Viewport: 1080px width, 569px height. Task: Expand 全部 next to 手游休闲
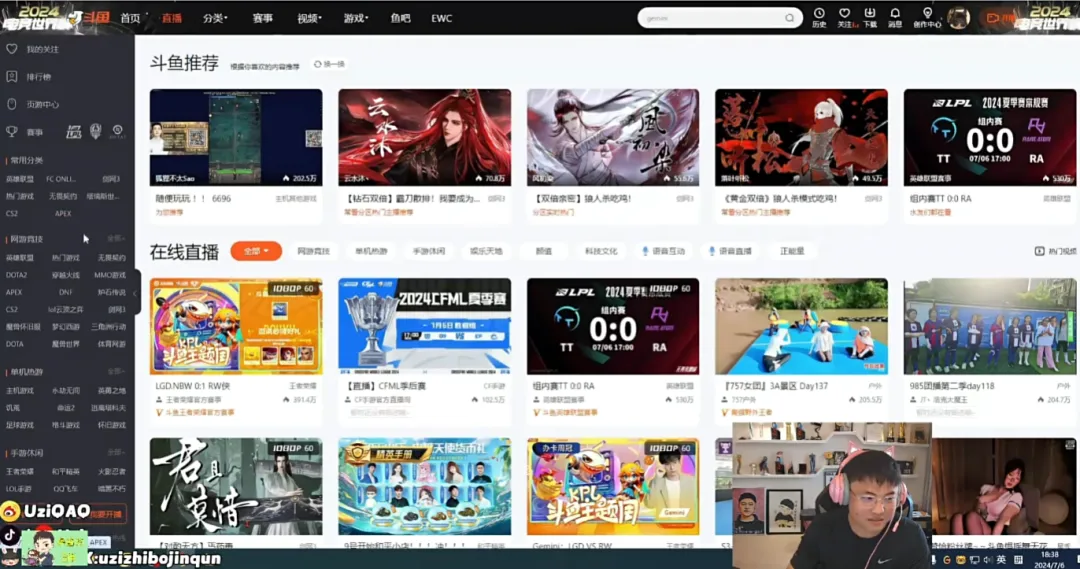(x=116, y=453)
